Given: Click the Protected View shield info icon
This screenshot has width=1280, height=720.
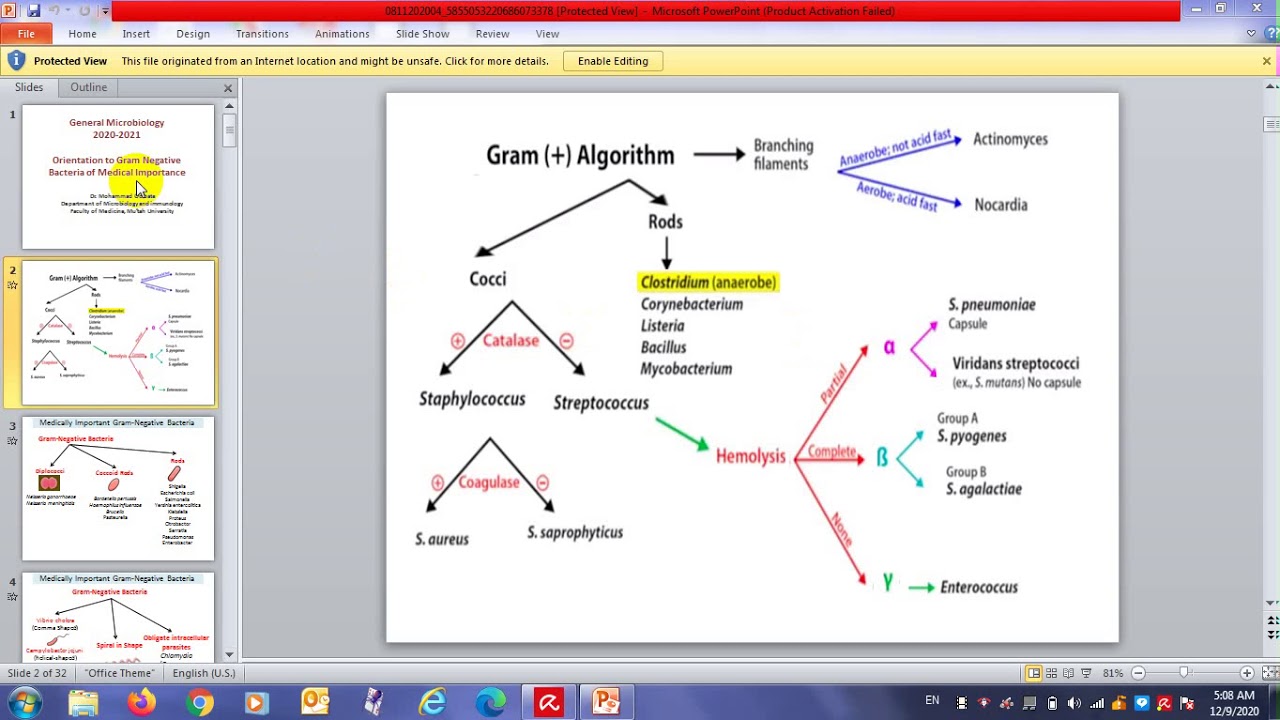Looking at the screenshot, I should (x=15, y=61).
